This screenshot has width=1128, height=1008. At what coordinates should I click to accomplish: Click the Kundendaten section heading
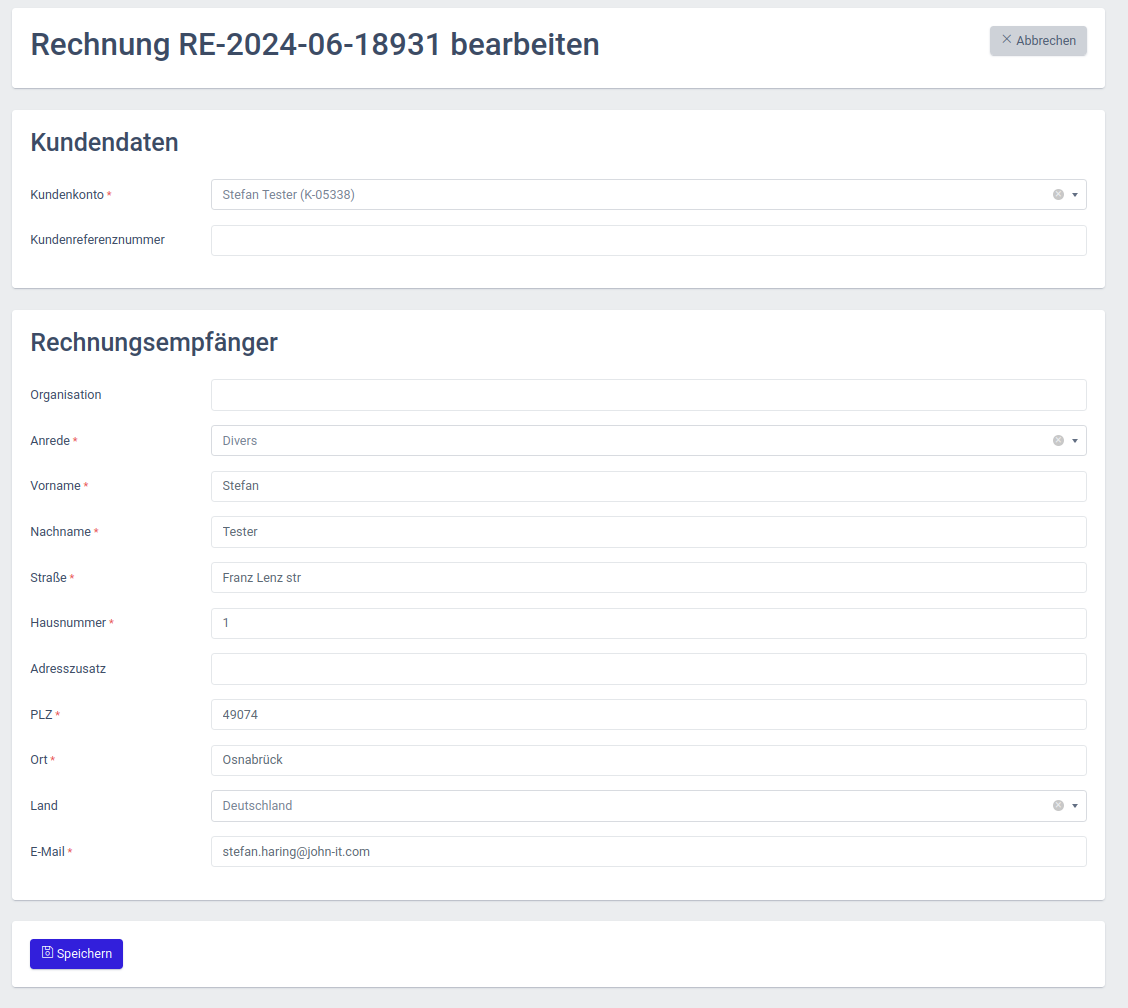pyautogui.click(x=104, y=142)
